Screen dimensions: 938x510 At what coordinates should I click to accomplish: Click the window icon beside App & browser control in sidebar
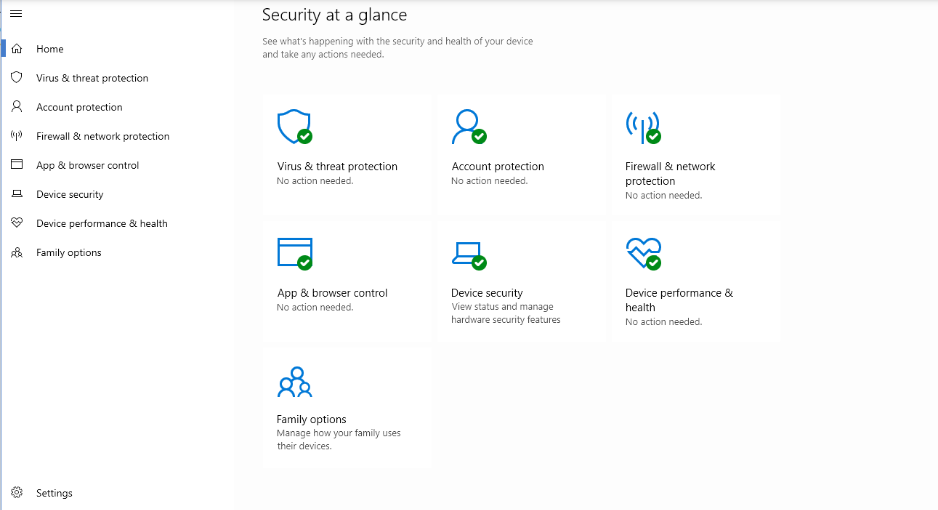(17, 164)
